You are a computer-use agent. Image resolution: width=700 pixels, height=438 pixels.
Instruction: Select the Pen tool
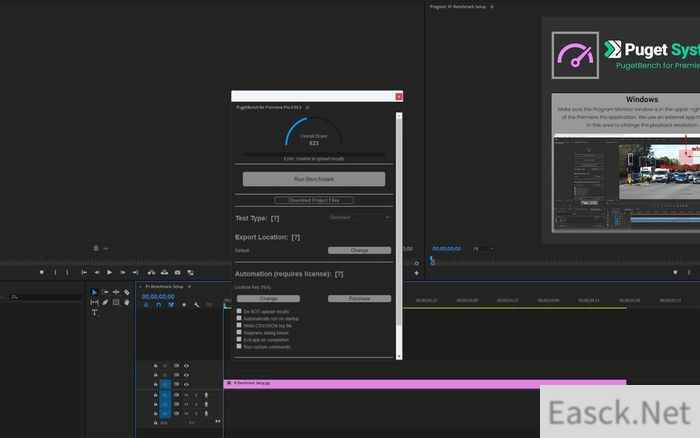tap(105, 303)
